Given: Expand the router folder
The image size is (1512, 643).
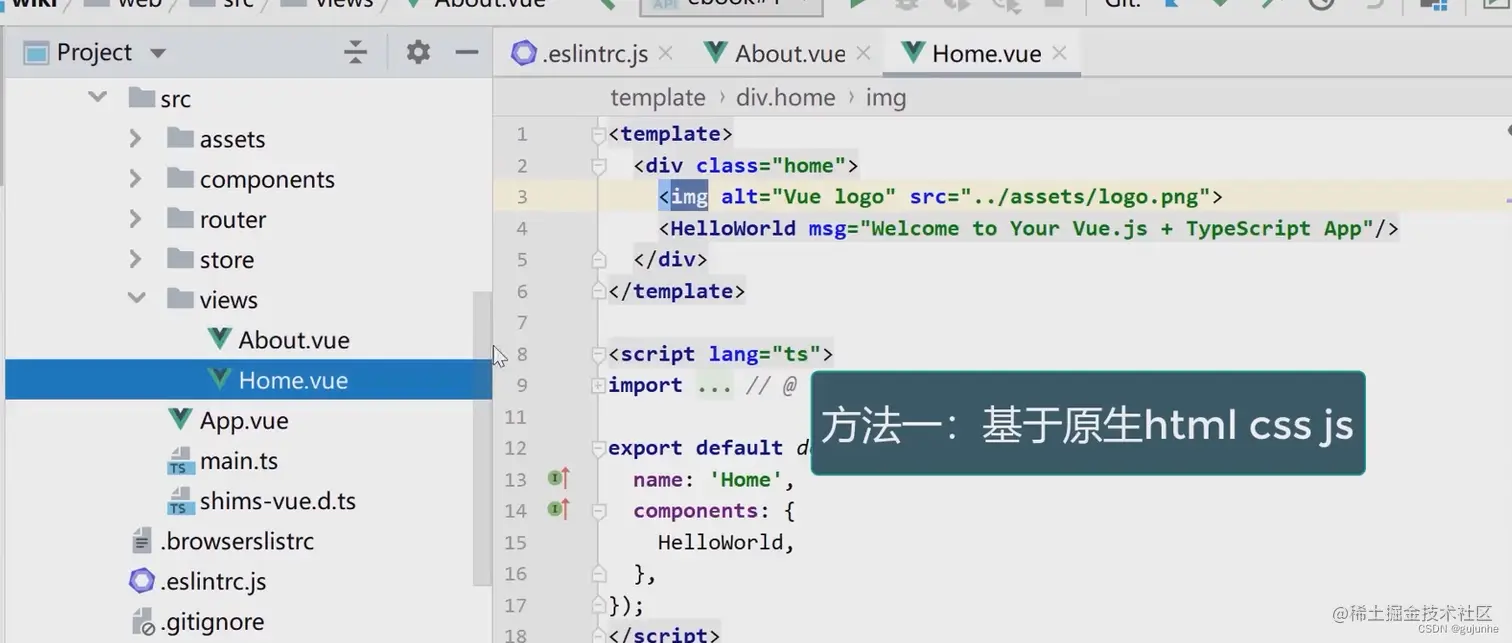Looking at the screenshot, I should 135,218.
